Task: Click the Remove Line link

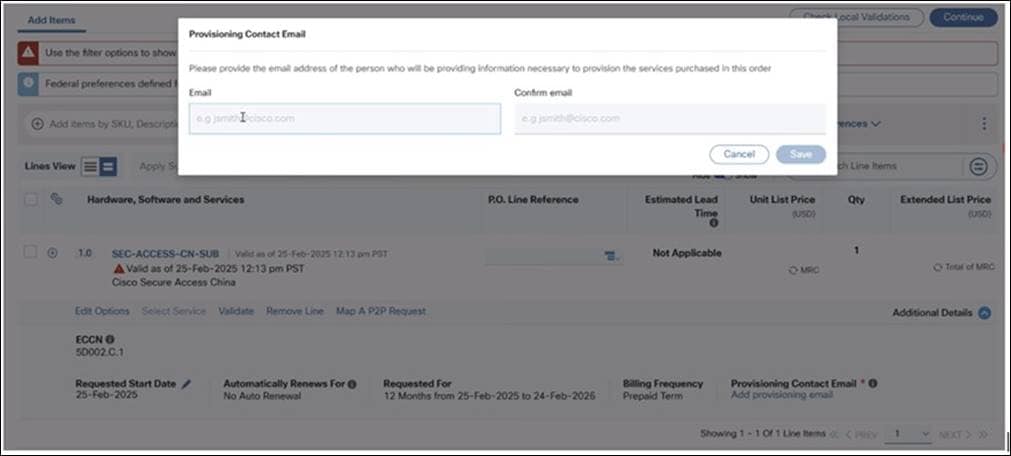Action: pyautogui.click(x=295, y=311)
